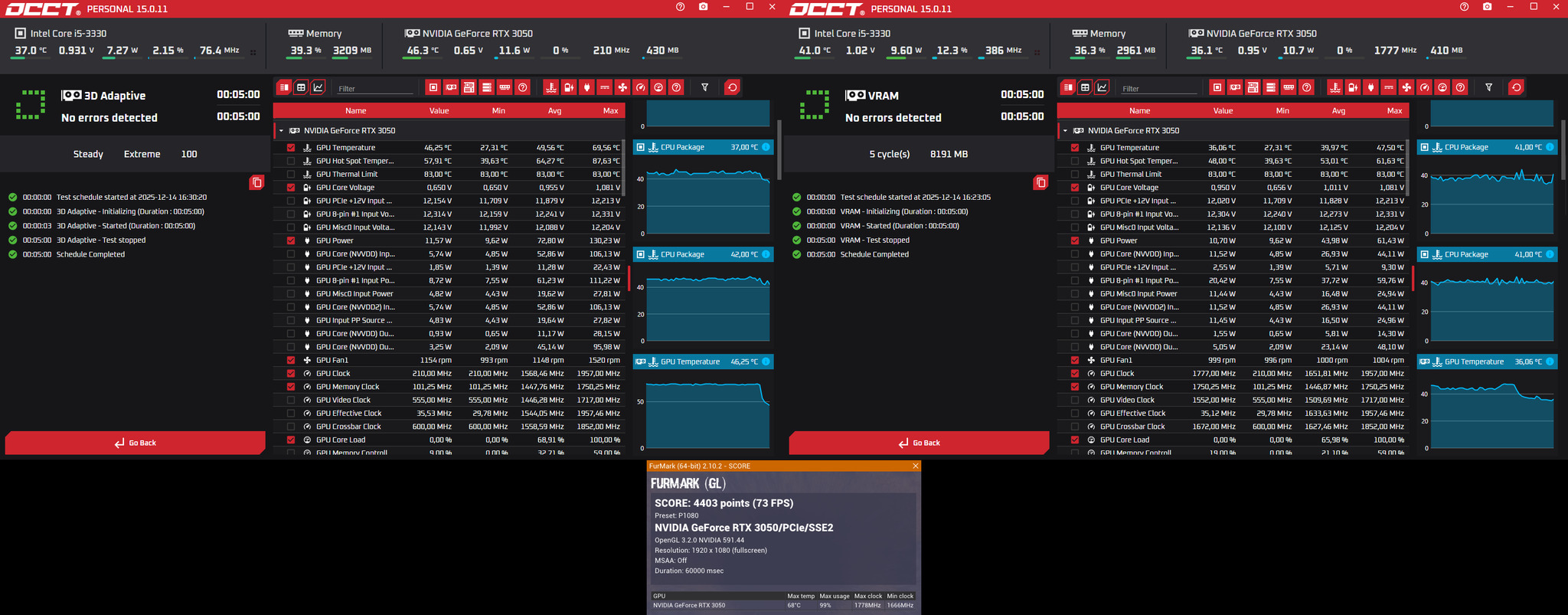Image resolution: width=1568 pixels, height=615 pixels.
Task: Open GPU Temperature graph info in 3D Adaptive window
Action: 766,361
